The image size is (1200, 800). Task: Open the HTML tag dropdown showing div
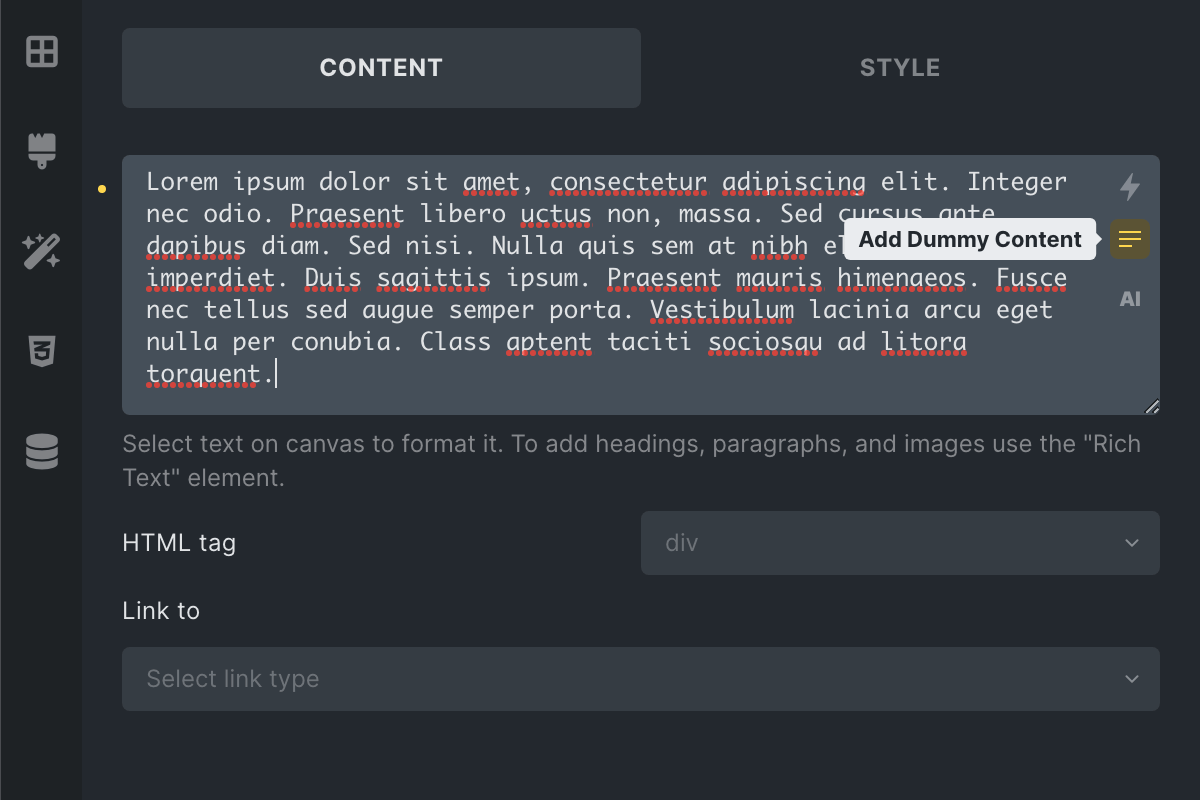pyautogui.click(x=900, y=543)
